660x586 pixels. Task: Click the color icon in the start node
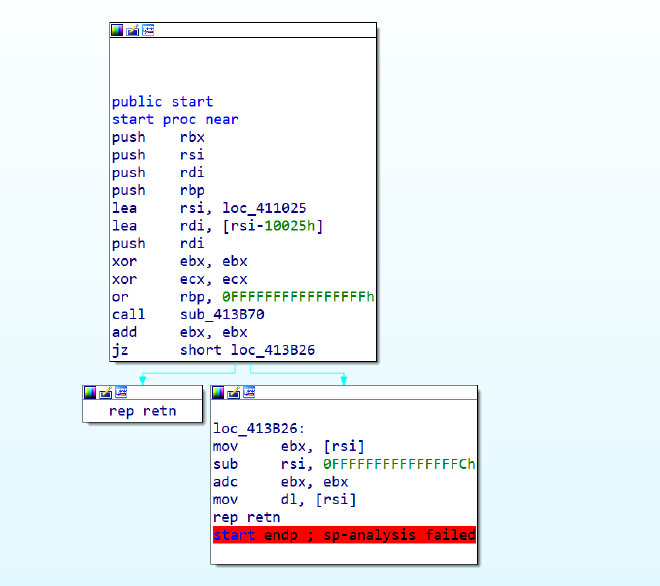(x=117, y=30)
